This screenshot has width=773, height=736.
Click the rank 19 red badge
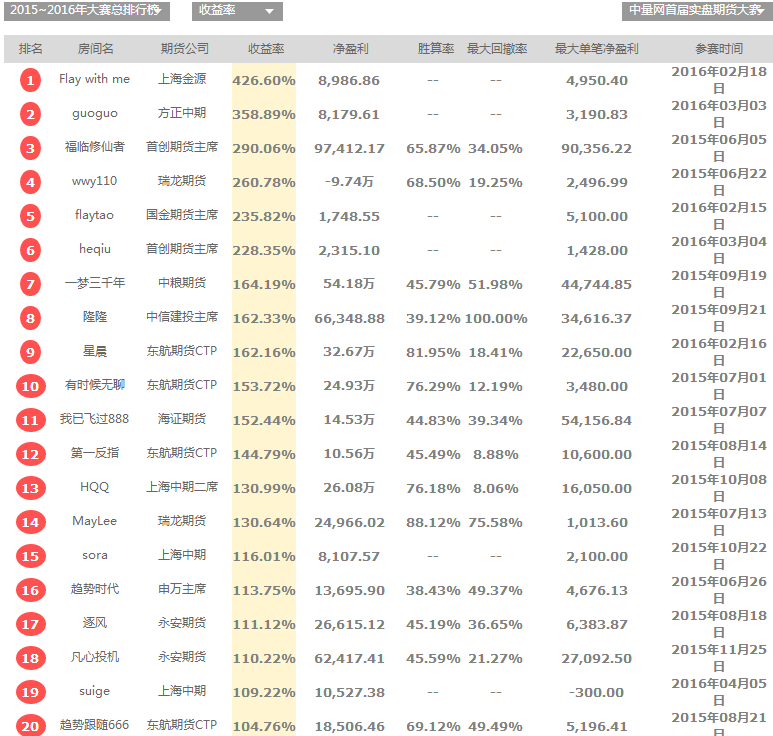click(30, 693)
